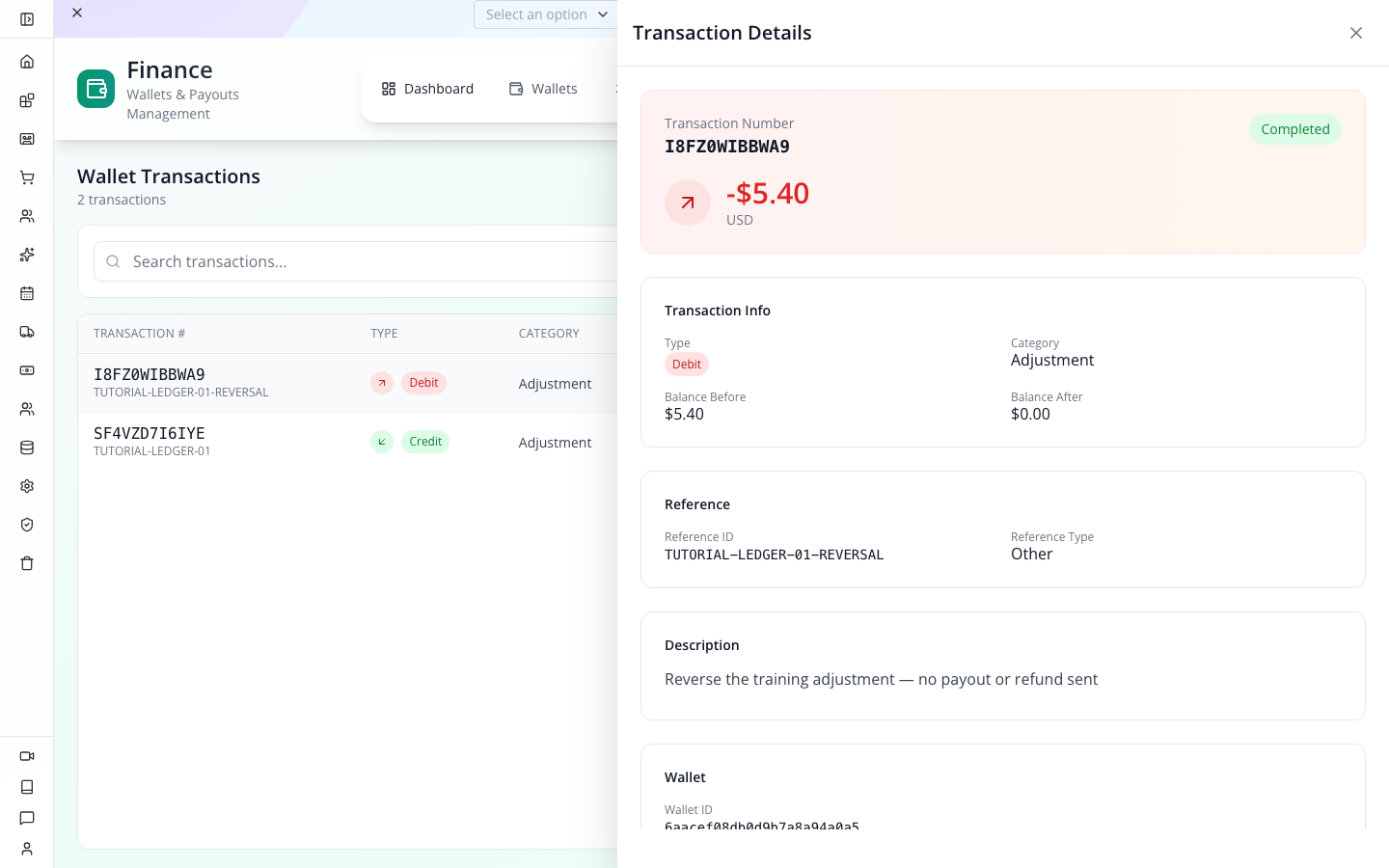Click the Balance After value $0.00

1030,414
